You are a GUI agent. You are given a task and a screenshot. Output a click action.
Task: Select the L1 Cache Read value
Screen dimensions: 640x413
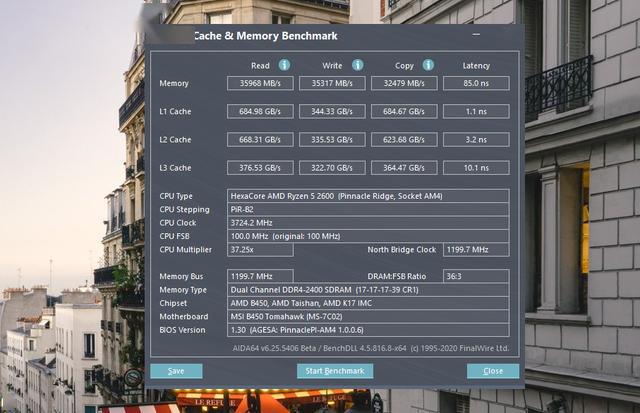tap(260, 111)
